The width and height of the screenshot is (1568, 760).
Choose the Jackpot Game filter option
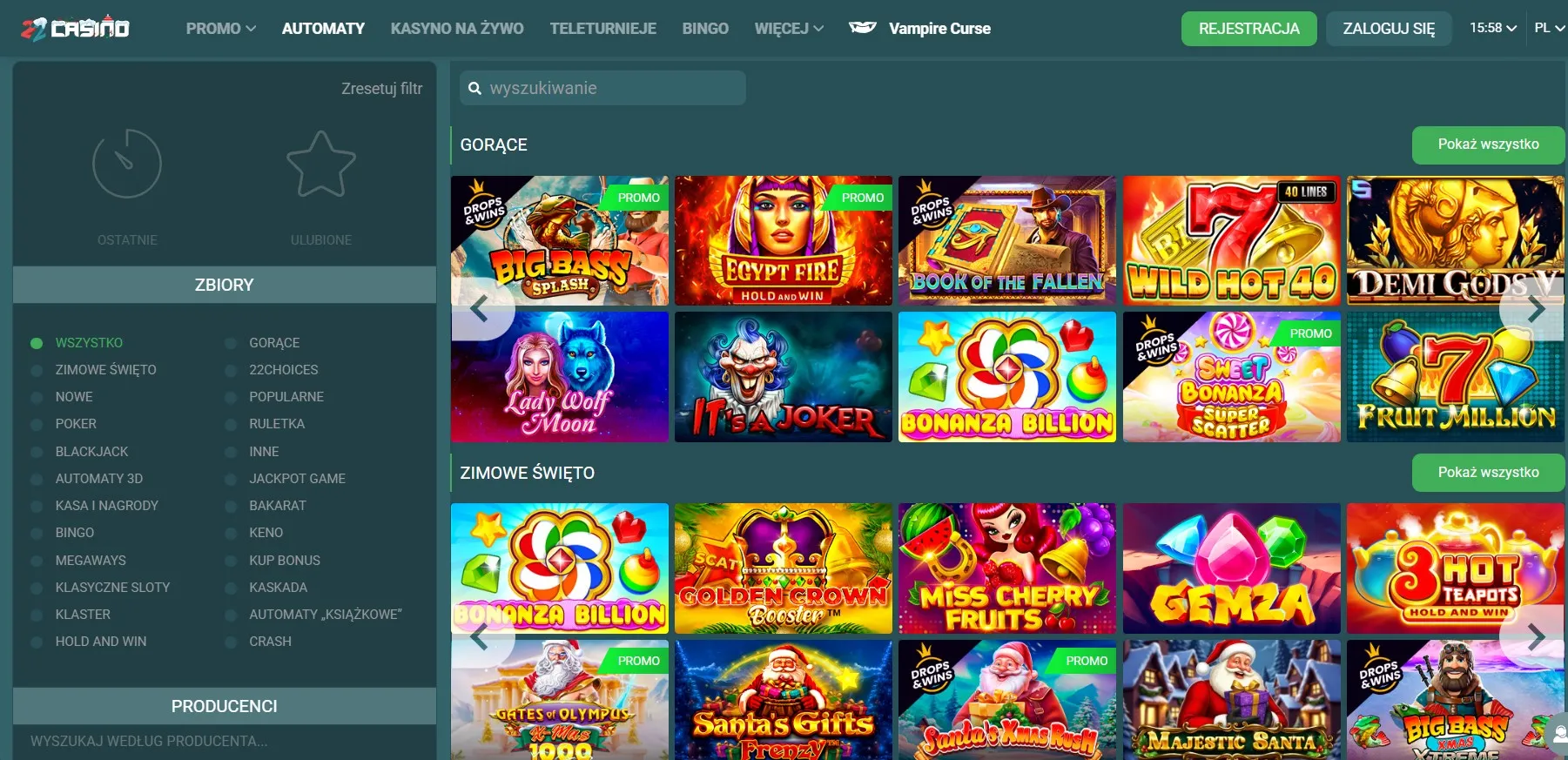click(297, 479)
